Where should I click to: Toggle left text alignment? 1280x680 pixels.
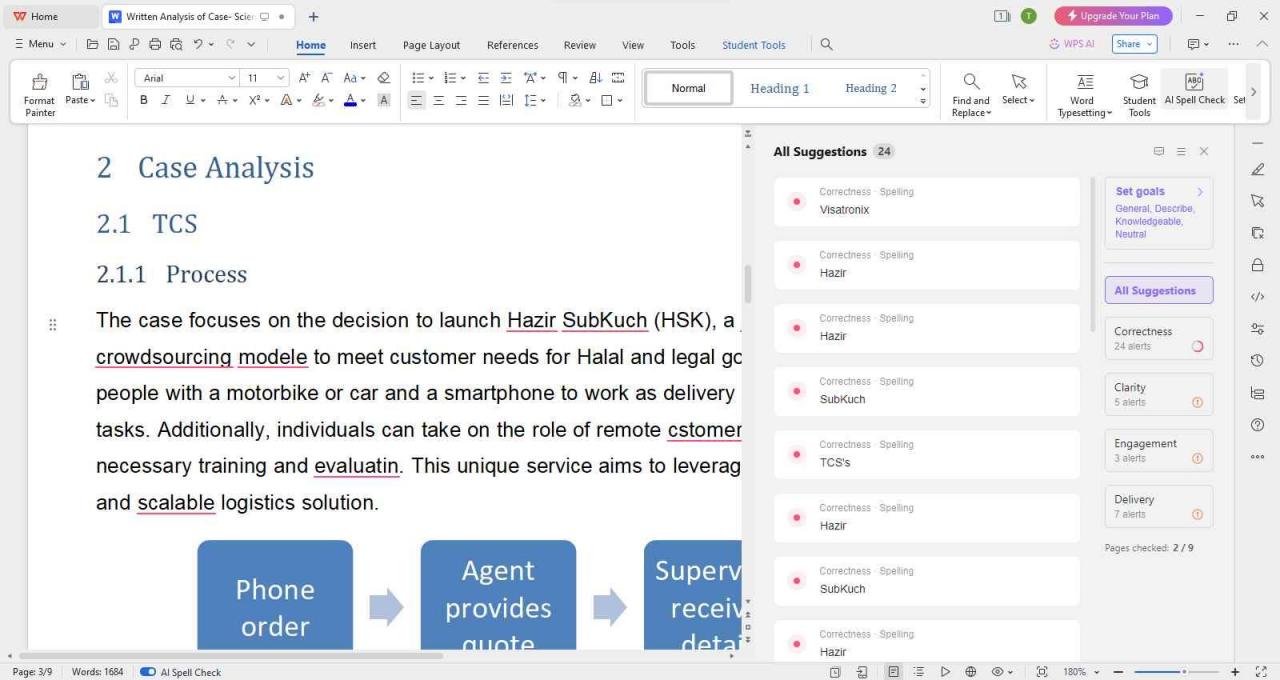[416, 100]
